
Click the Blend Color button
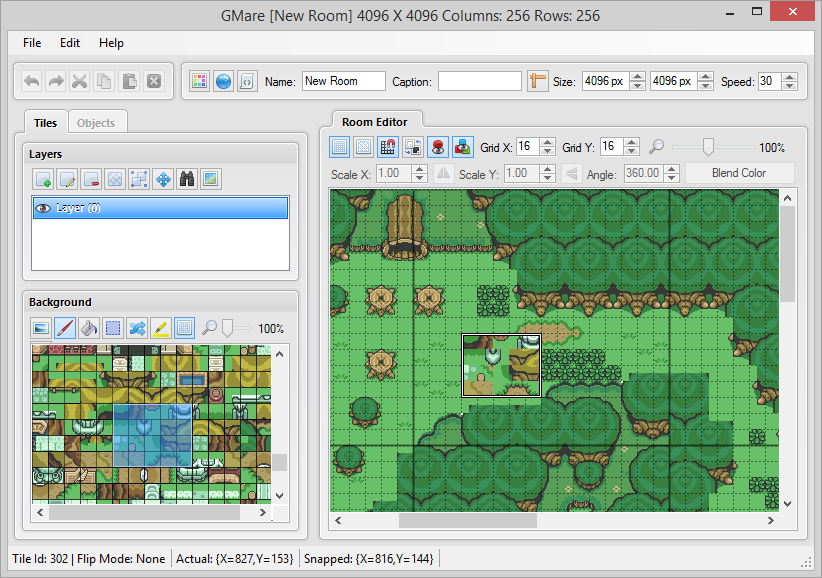coord(739,173)
